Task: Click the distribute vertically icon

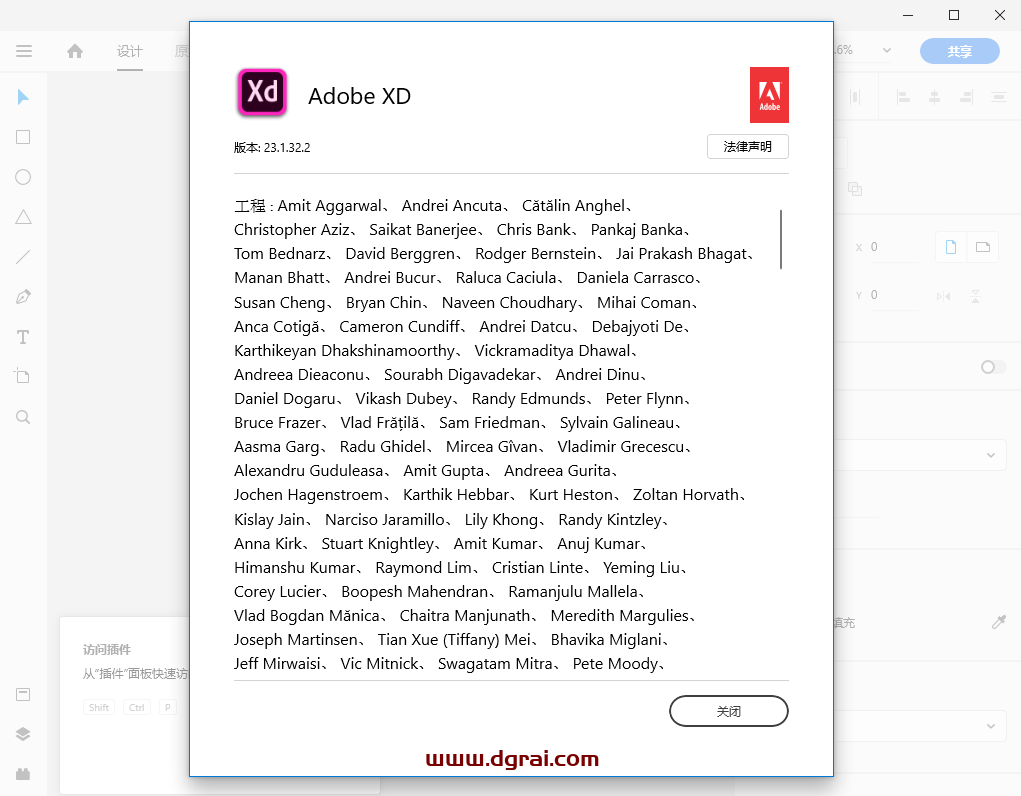Action: click(998, 98)
